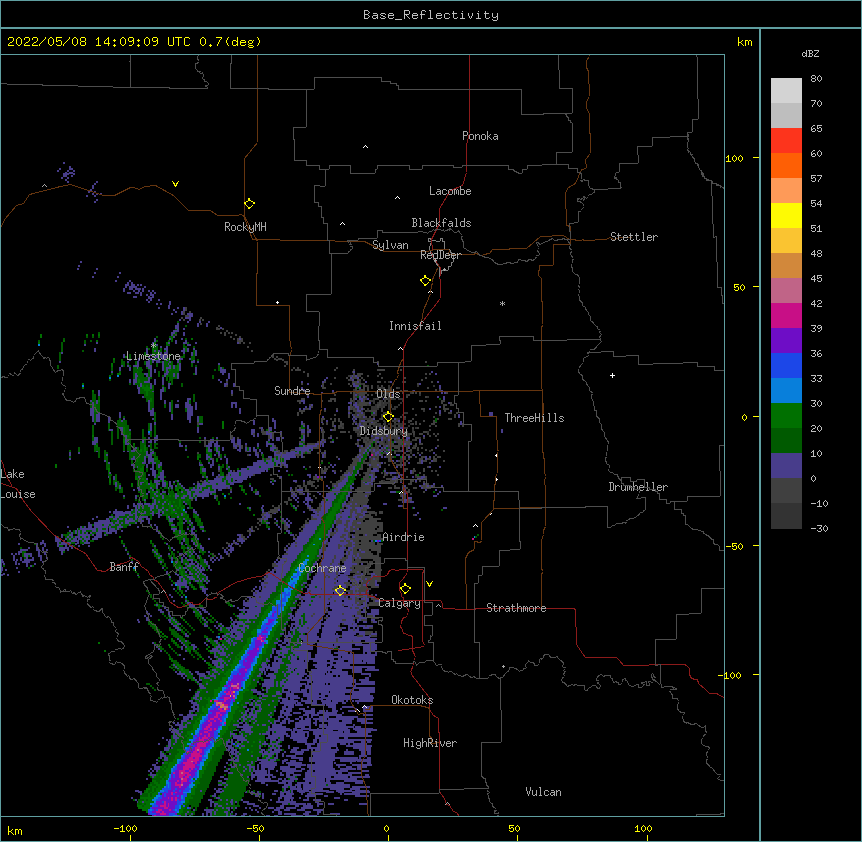The width and height of the screenshot is (862, 842).
Task: Click the Base_Reflectivity title text
Action: pyautogui.click(x=431, y=15)
